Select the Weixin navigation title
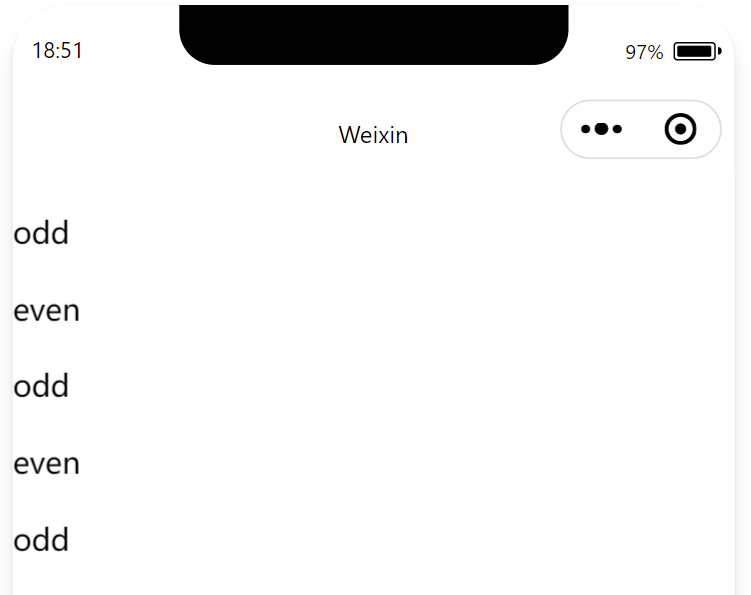The image size is (751, 595). [373, 135]
